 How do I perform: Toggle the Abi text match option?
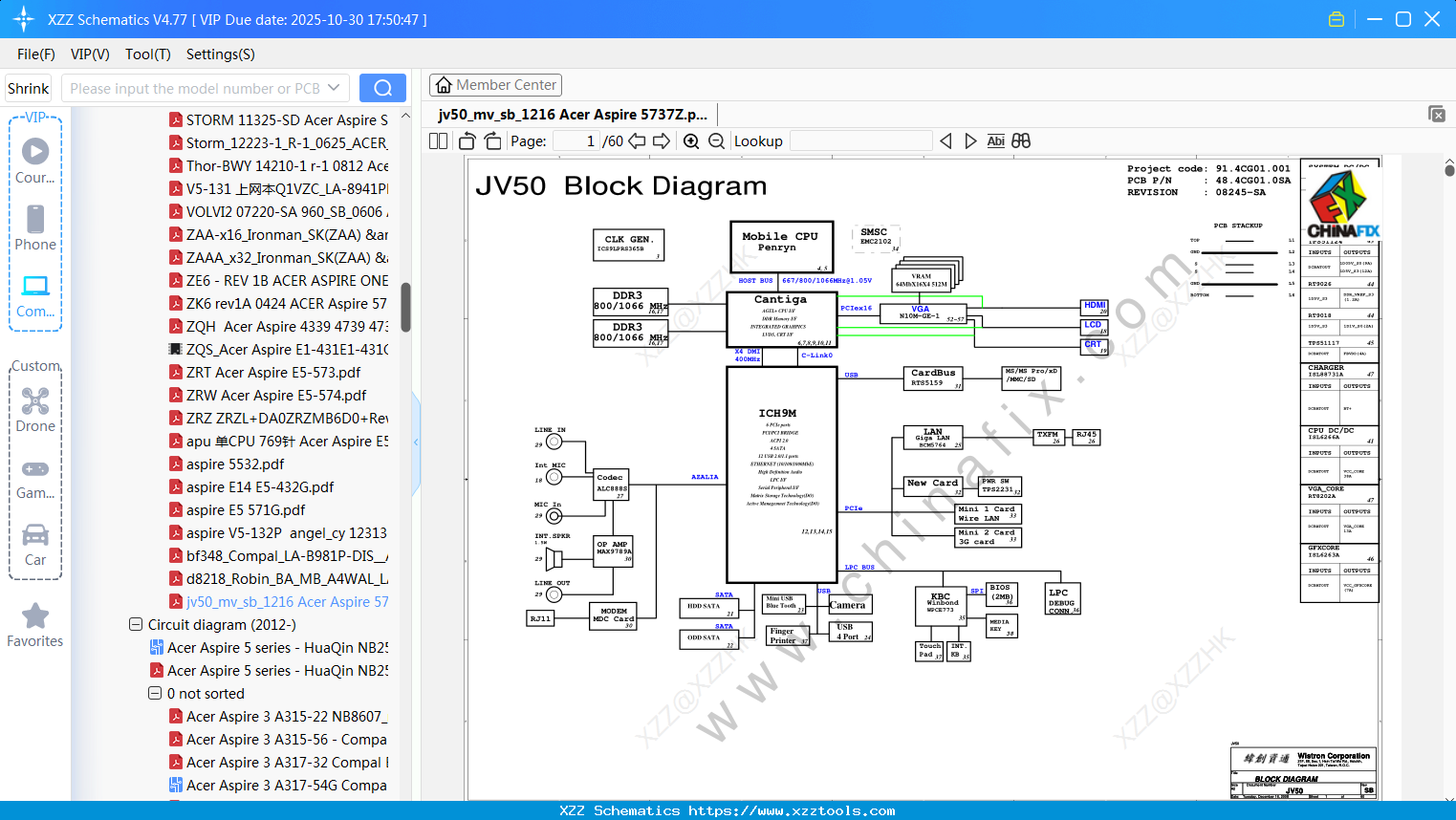pos(995,141)
